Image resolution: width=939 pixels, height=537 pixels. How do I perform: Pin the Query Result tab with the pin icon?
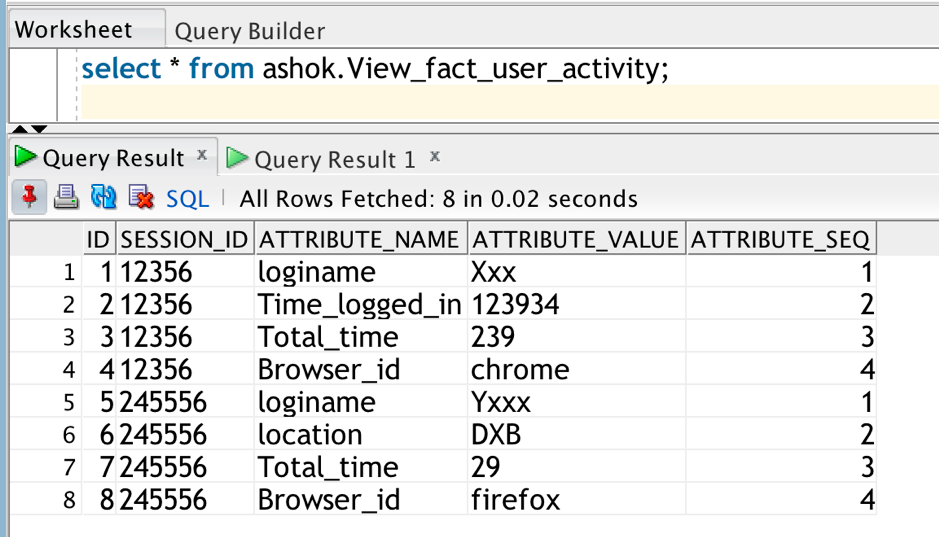29,197
